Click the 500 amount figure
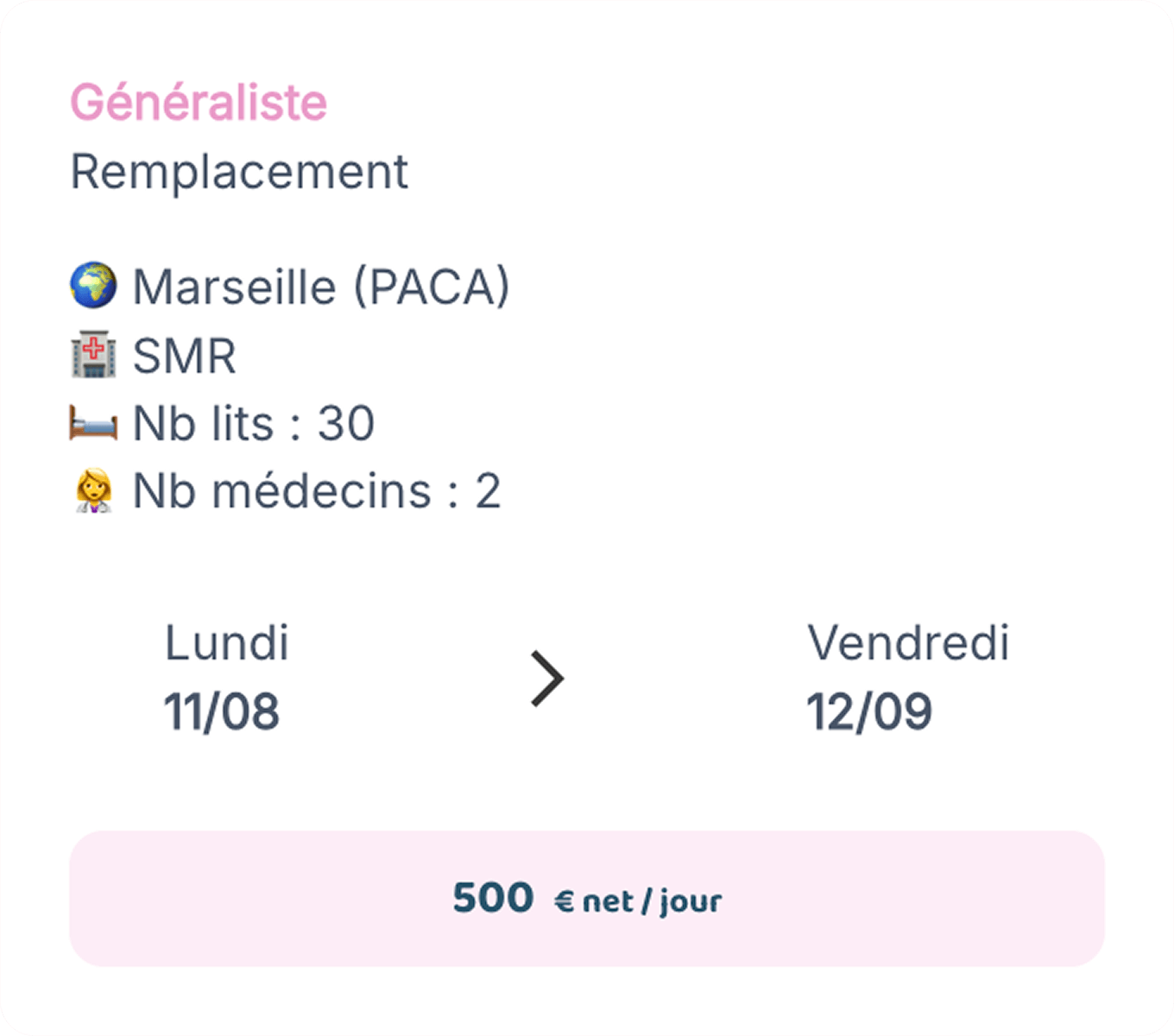Screen dimensions: 1174x1036 (x=493, y=898)
